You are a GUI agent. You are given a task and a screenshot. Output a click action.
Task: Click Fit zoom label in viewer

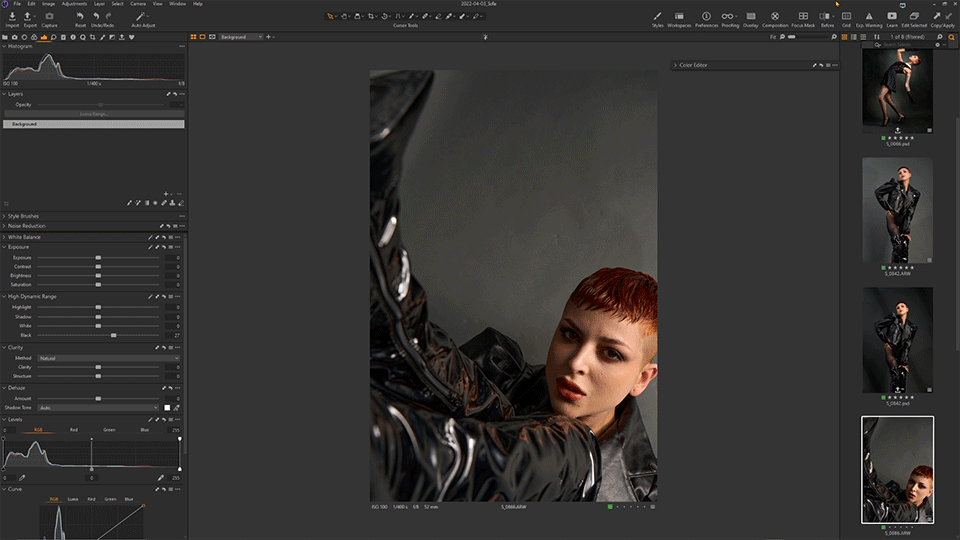click(x=773, y=37)
